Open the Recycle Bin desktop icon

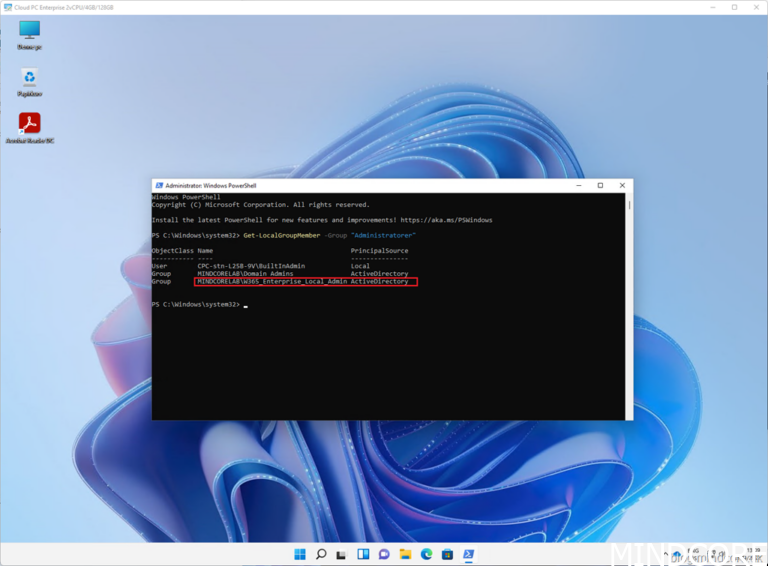click(x=29, y=79)
